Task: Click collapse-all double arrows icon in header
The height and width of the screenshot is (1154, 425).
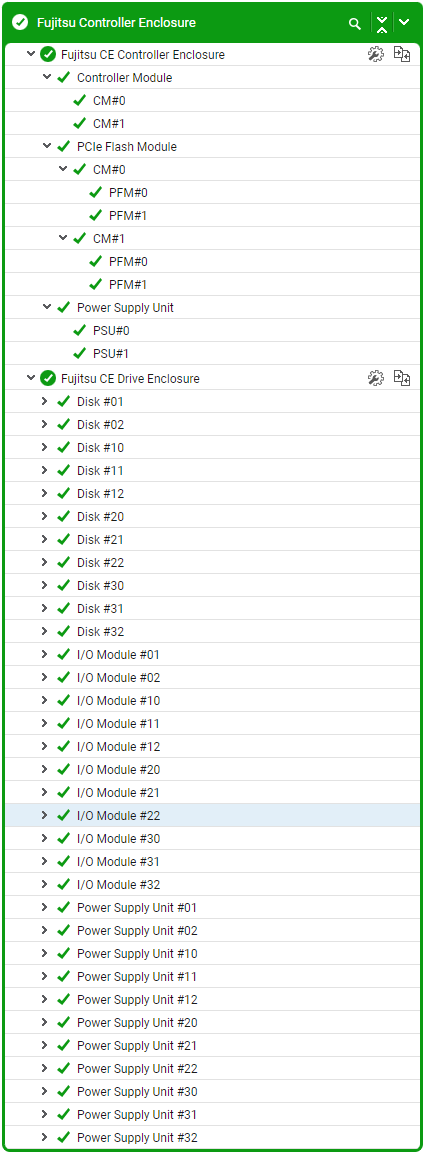Action: (x=382, y=23)
